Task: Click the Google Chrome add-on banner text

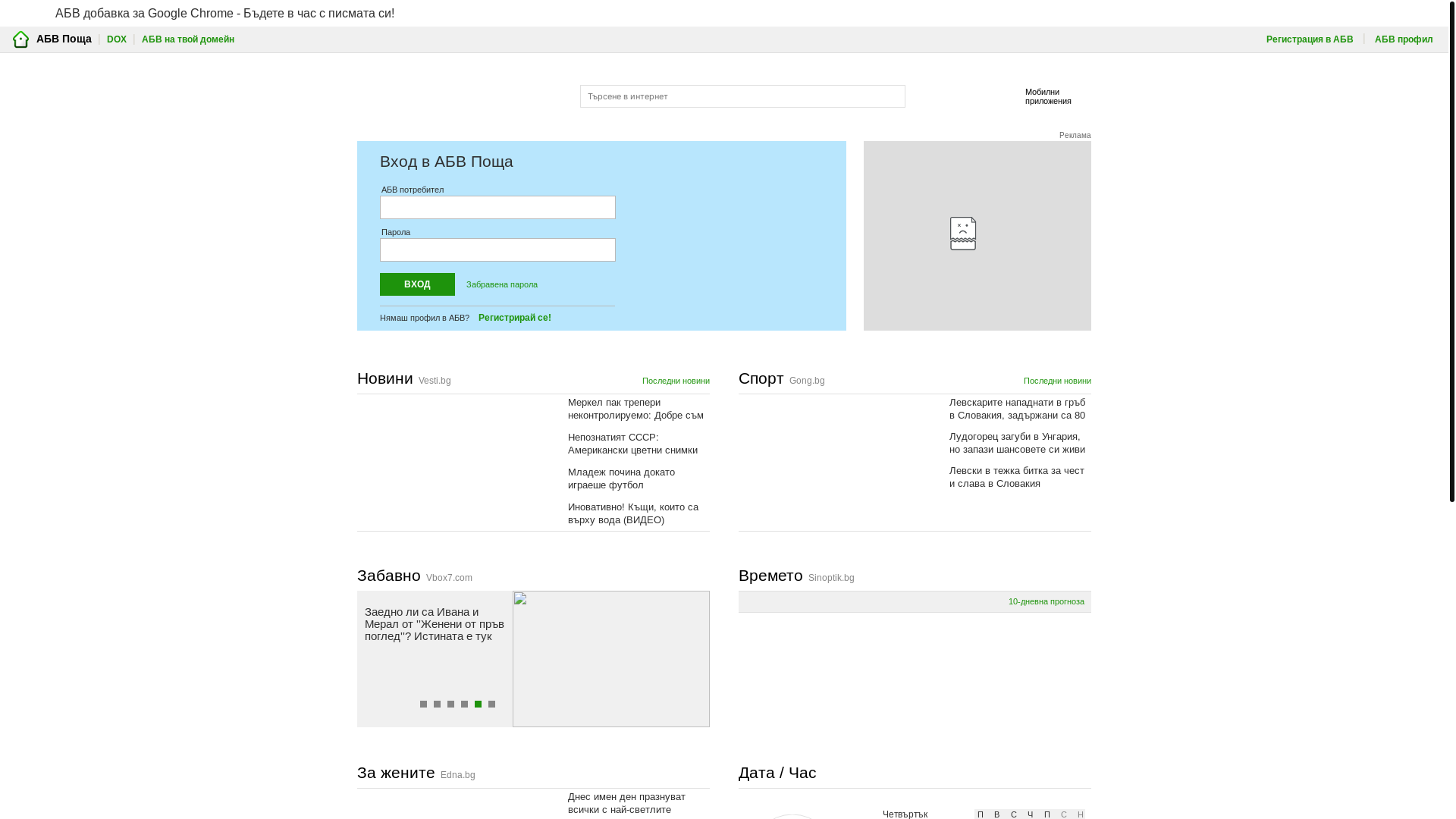Action: pos(225,13)
